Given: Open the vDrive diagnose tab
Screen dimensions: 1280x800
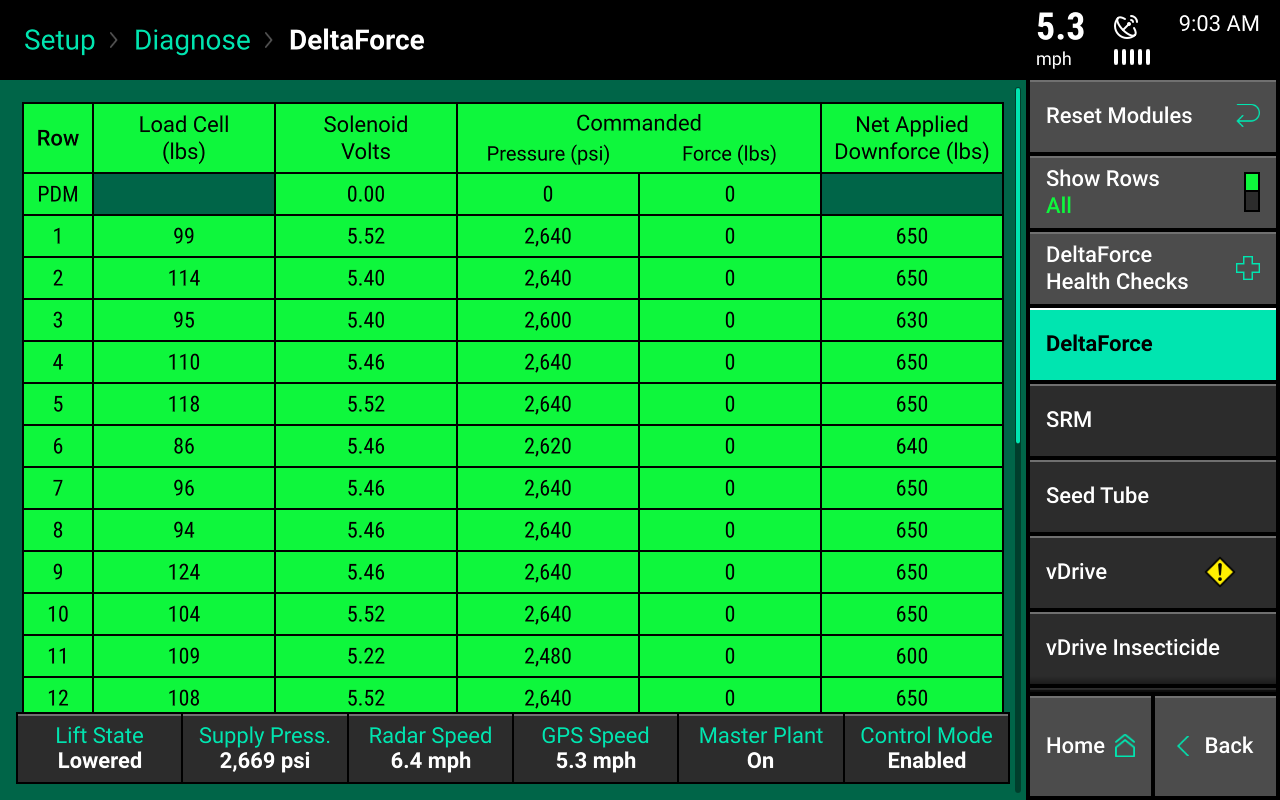Looking at the screenshot, I should tap(1153, 572).
